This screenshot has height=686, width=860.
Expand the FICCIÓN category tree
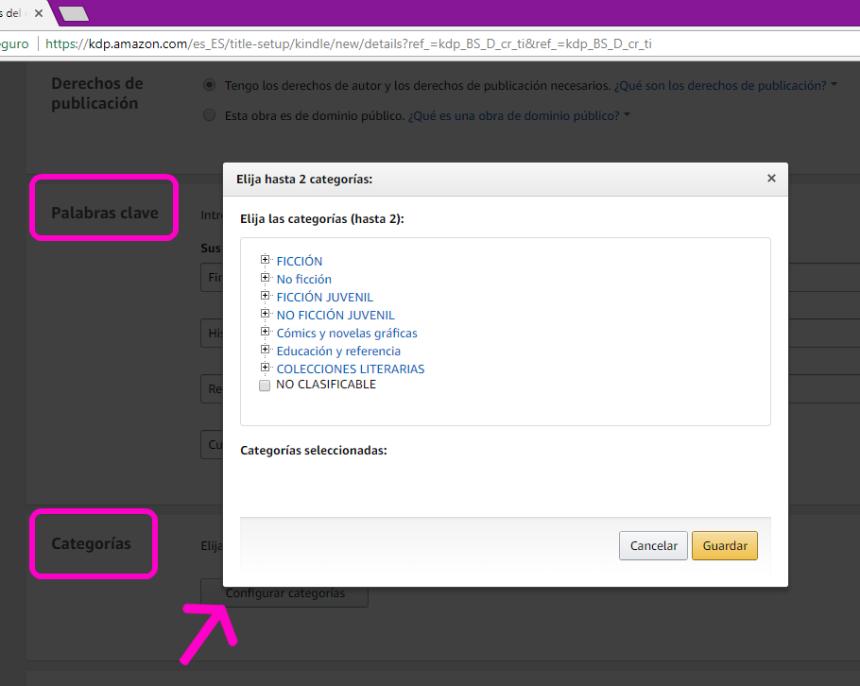(263, 261)
